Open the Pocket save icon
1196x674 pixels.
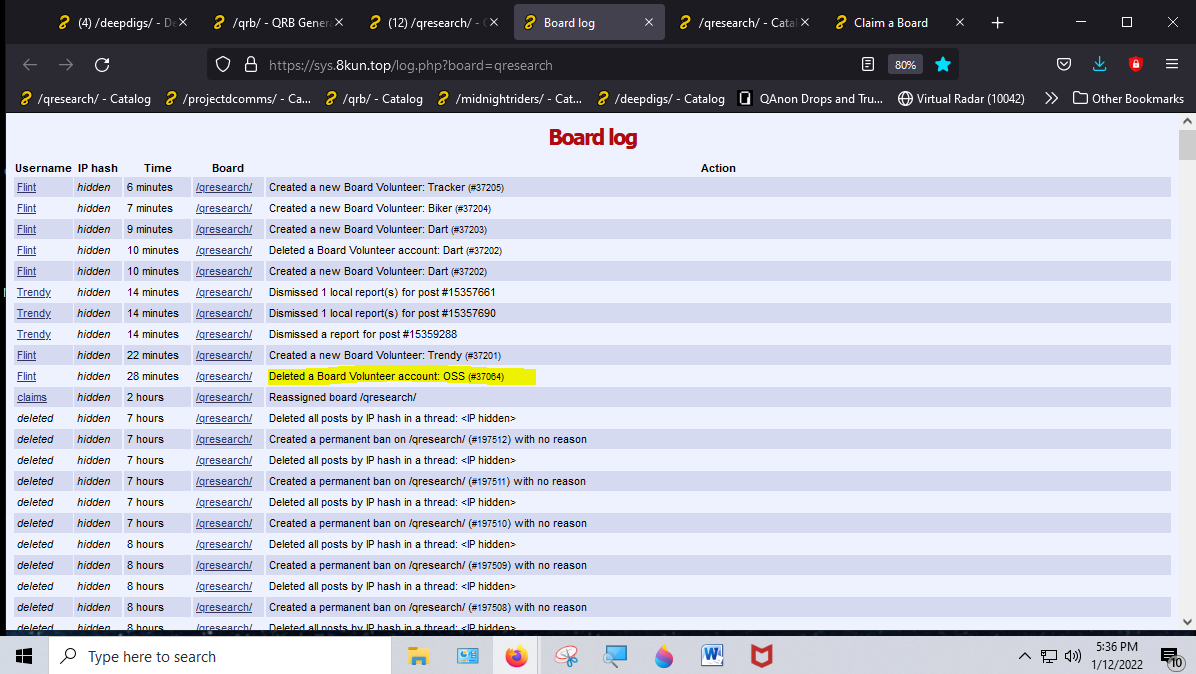1064,65
